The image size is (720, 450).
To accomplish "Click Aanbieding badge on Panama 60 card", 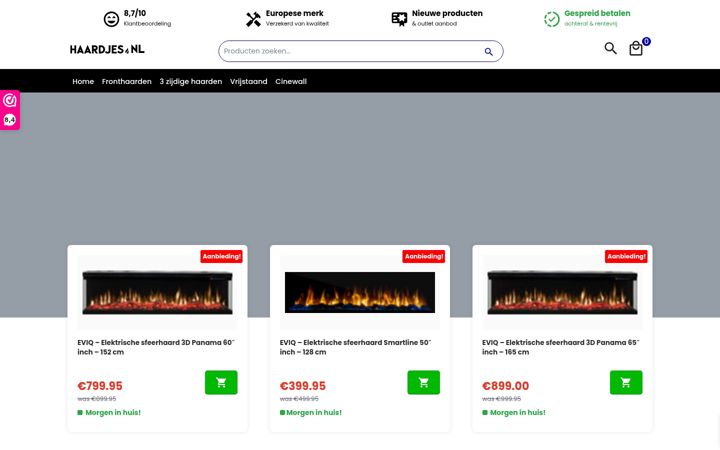I will click(221, 256).
